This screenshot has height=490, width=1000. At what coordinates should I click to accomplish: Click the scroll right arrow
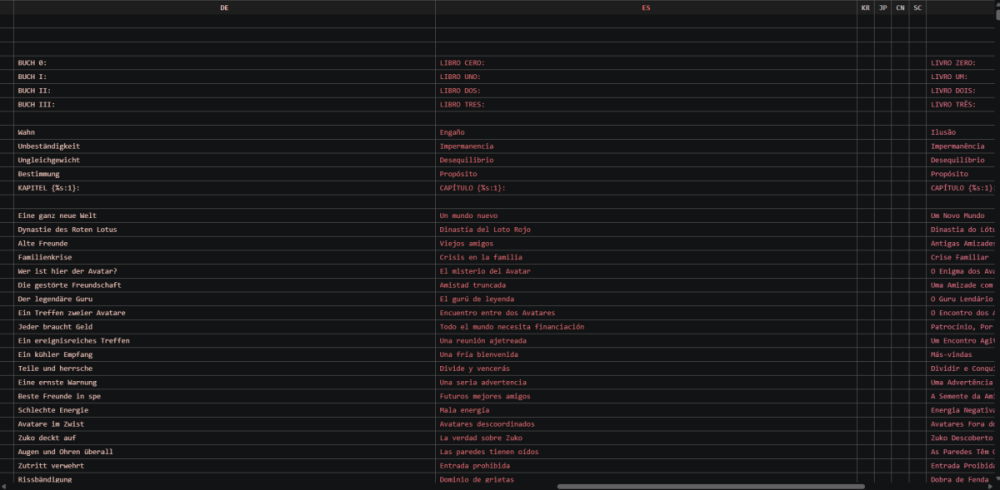[990, 486]
